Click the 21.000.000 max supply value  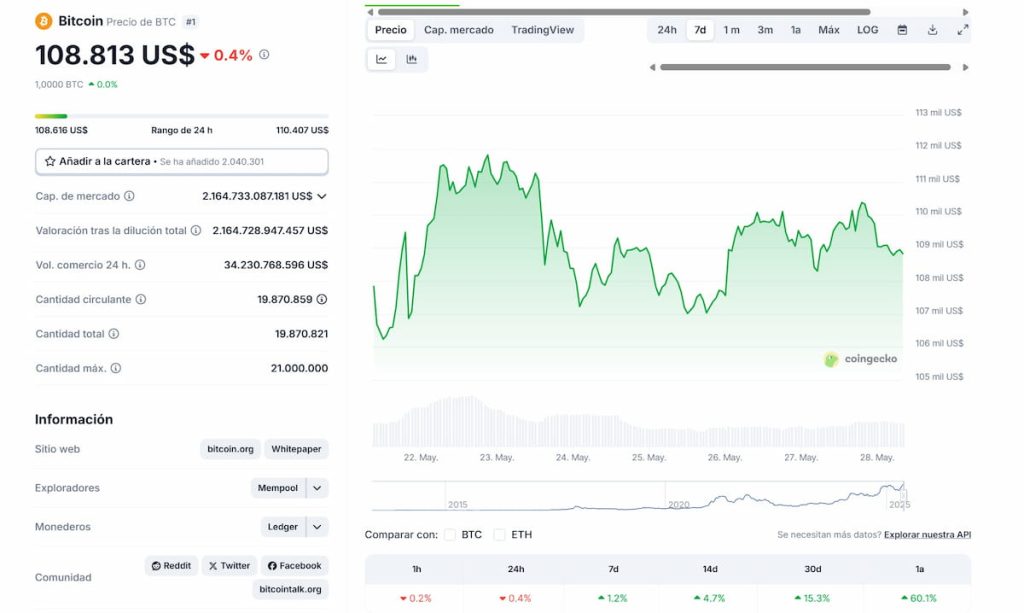pyautogui.click(x=299, y=368)
